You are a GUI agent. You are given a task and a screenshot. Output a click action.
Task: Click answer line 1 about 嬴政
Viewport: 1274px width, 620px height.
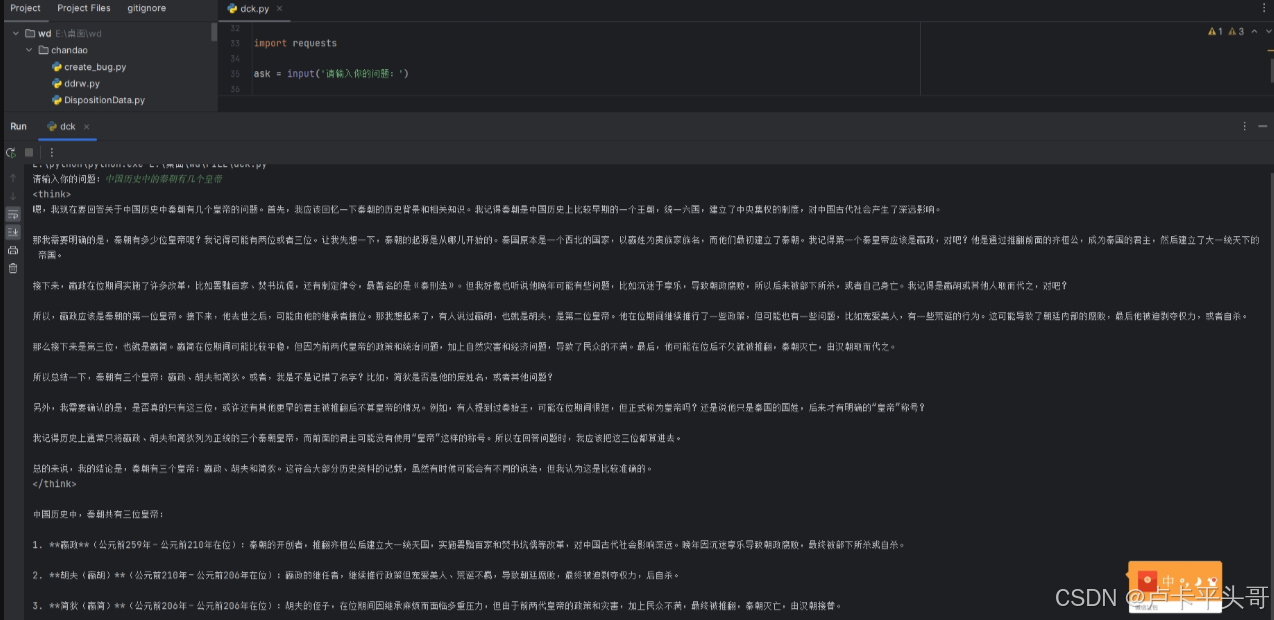(468, 545)
